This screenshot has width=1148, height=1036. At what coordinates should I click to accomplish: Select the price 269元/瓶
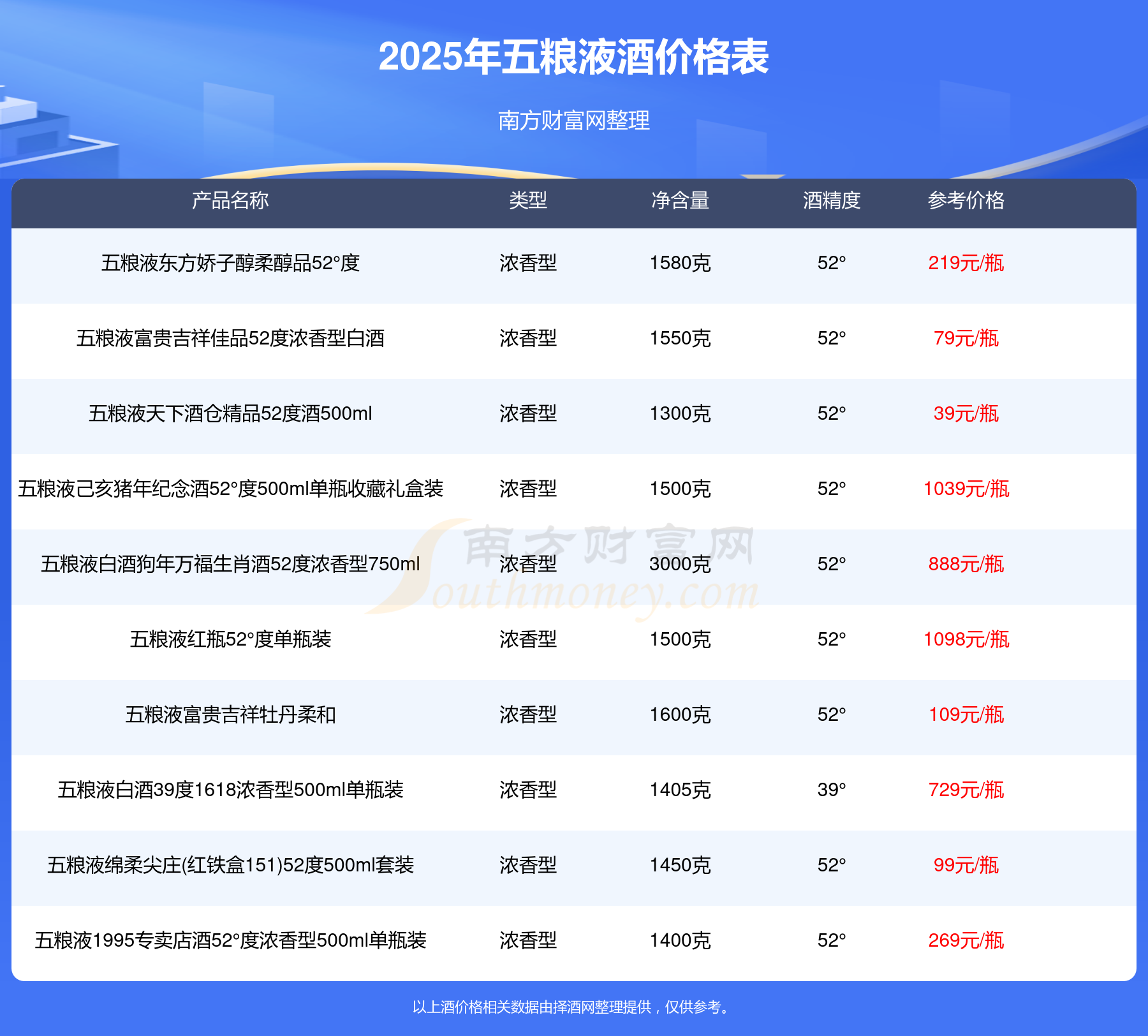pos(966,940)
